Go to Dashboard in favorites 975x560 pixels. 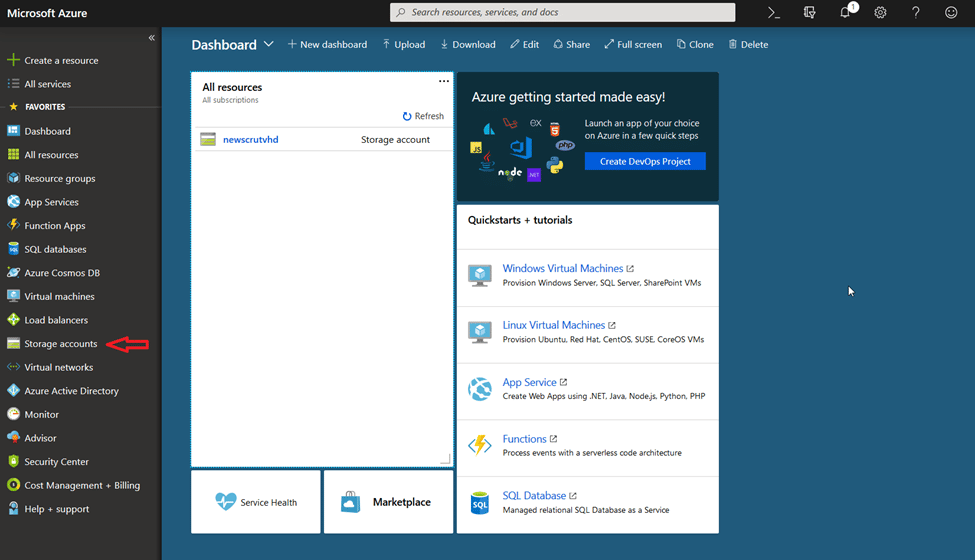[x=47, y=131]
